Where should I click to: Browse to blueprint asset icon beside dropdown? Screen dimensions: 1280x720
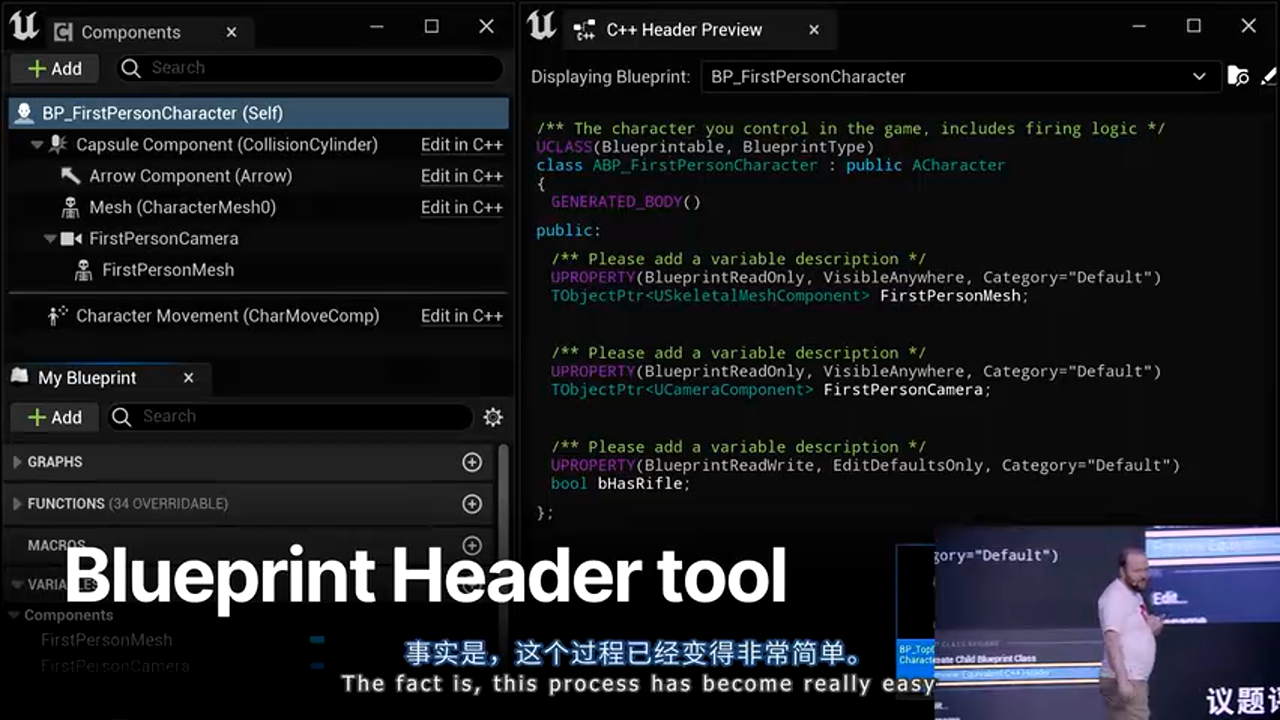(1238, 77)
